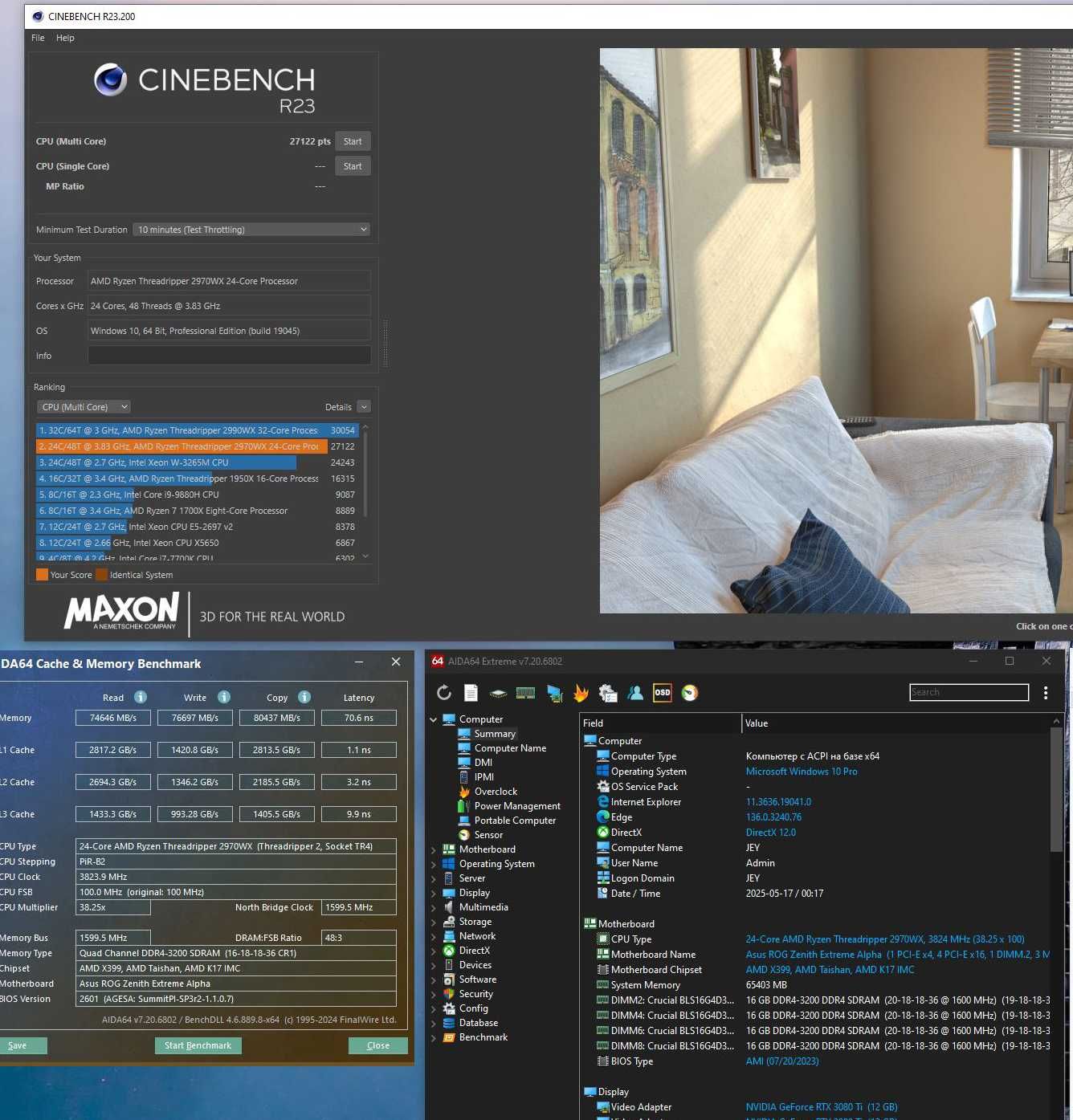Screen dimensions: 1073x1120
Task: Select Database category in AIDA64 tree
Action: 478,1023
